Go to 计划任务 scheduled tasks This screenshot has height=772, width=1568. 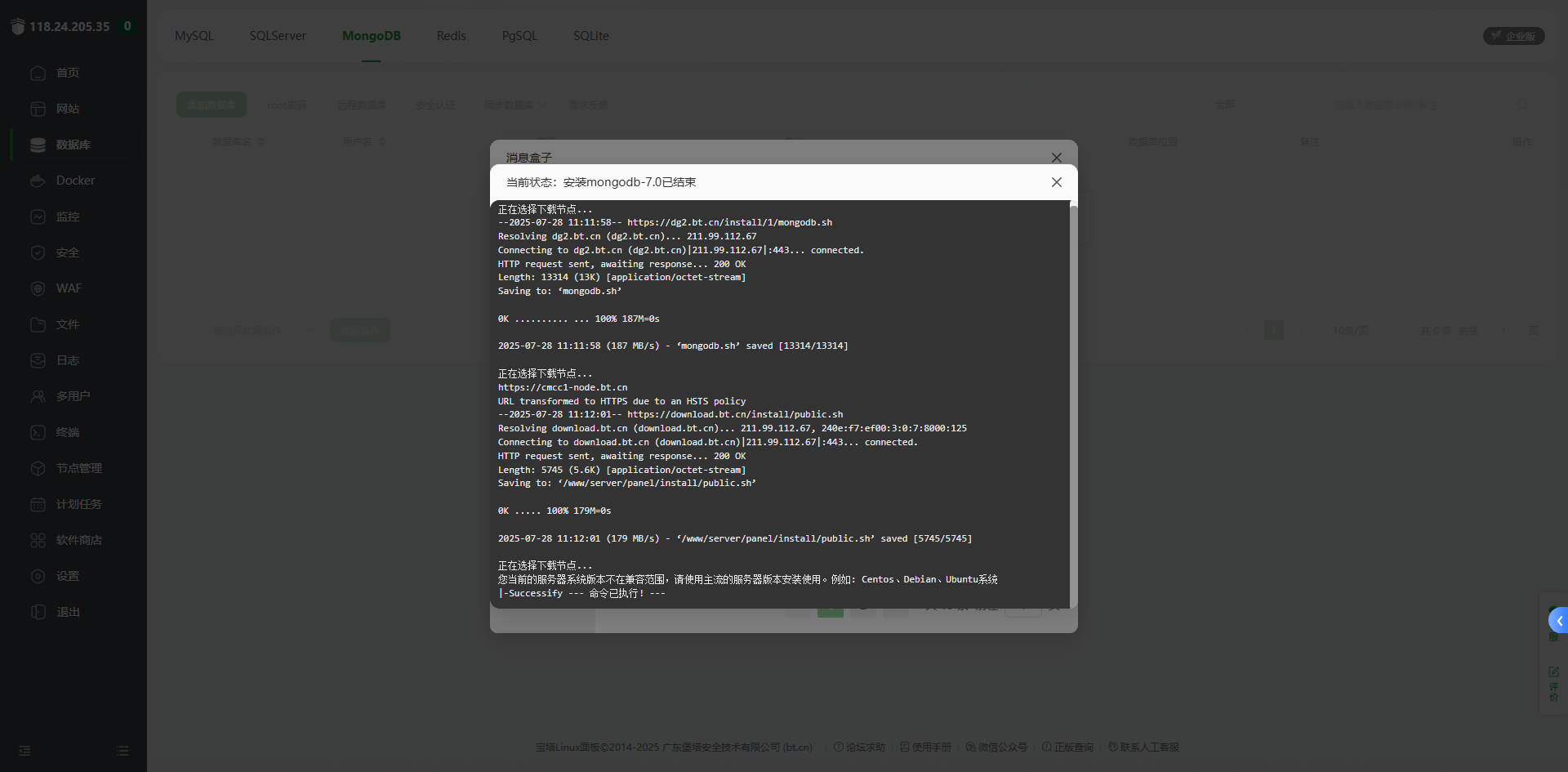coord(78,504)
